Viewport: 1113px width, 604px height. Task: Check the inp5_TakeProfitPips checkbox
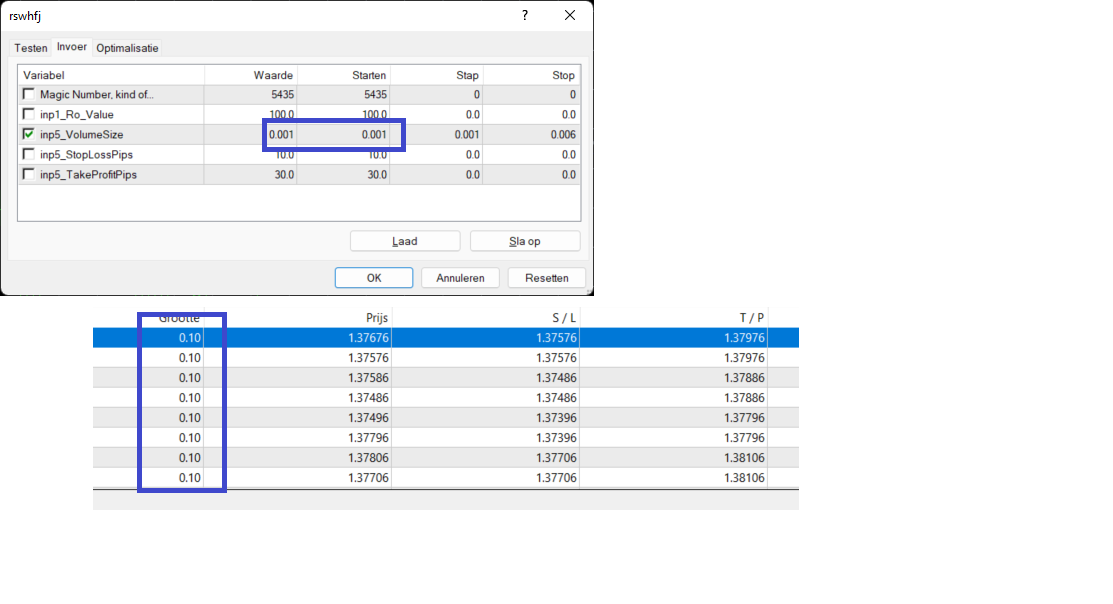tap(28, 173)
